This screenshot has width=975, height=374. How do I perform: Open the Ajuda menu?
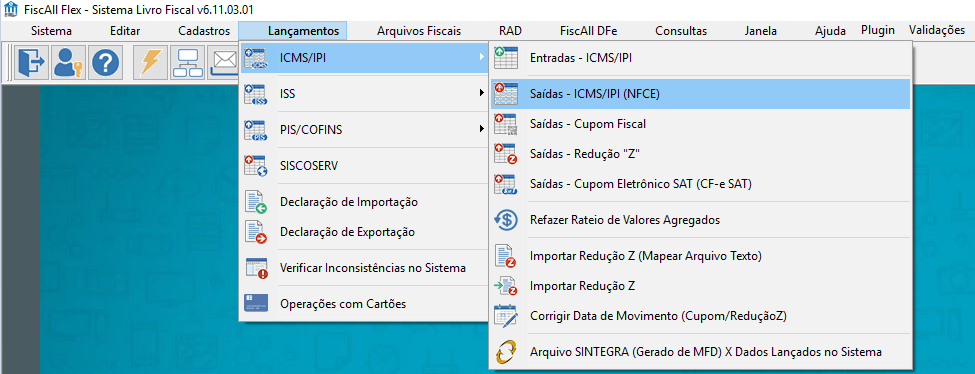830,30
